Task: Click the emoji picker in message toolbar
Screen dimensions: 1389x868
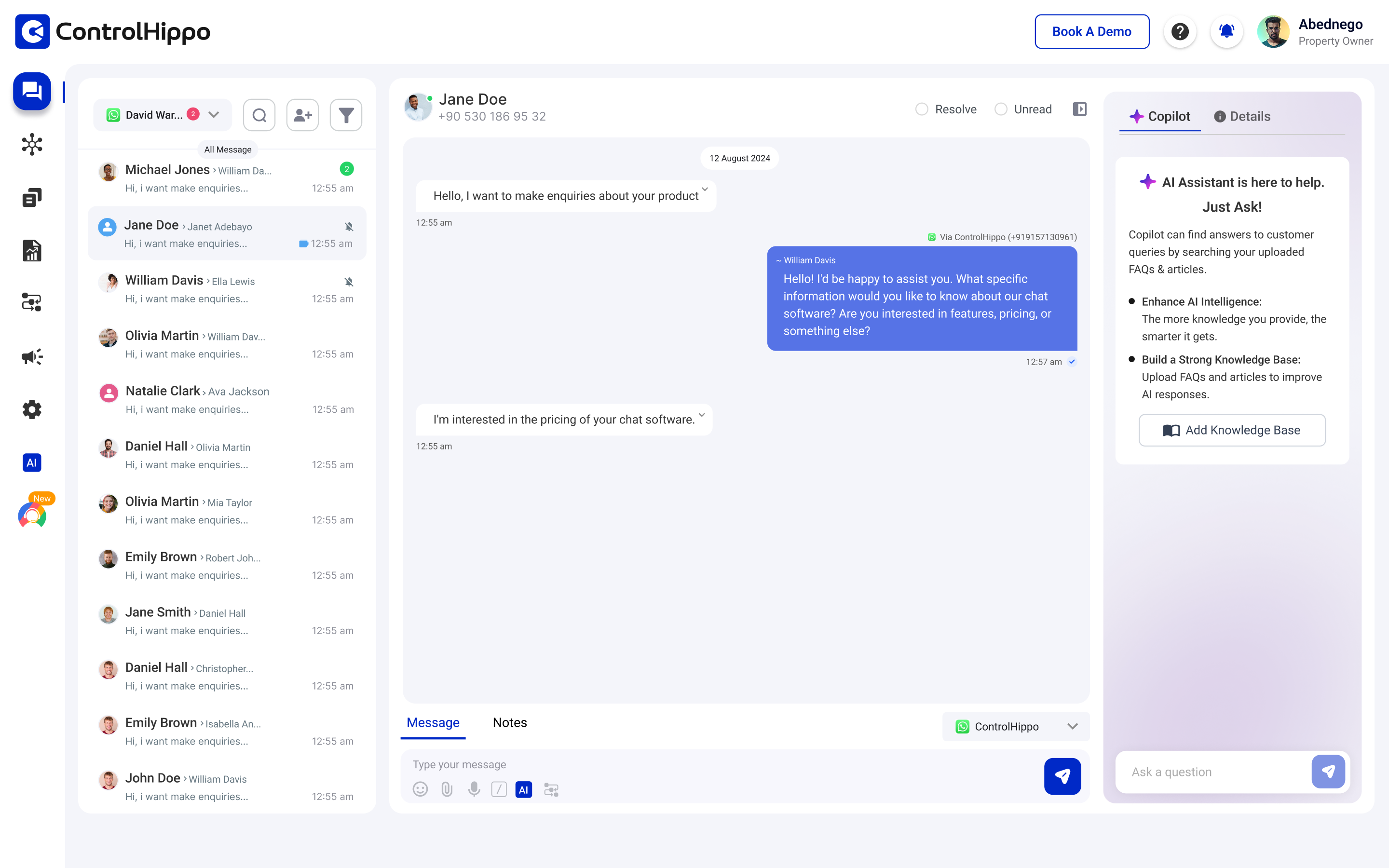Action: point(420,789)
